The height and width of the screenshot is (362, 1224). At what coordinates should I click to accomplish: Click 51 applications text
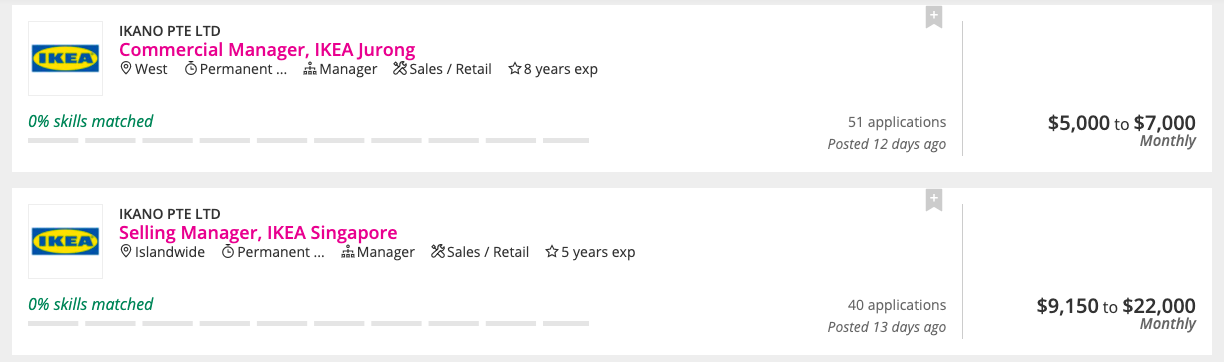pos(897,122)
